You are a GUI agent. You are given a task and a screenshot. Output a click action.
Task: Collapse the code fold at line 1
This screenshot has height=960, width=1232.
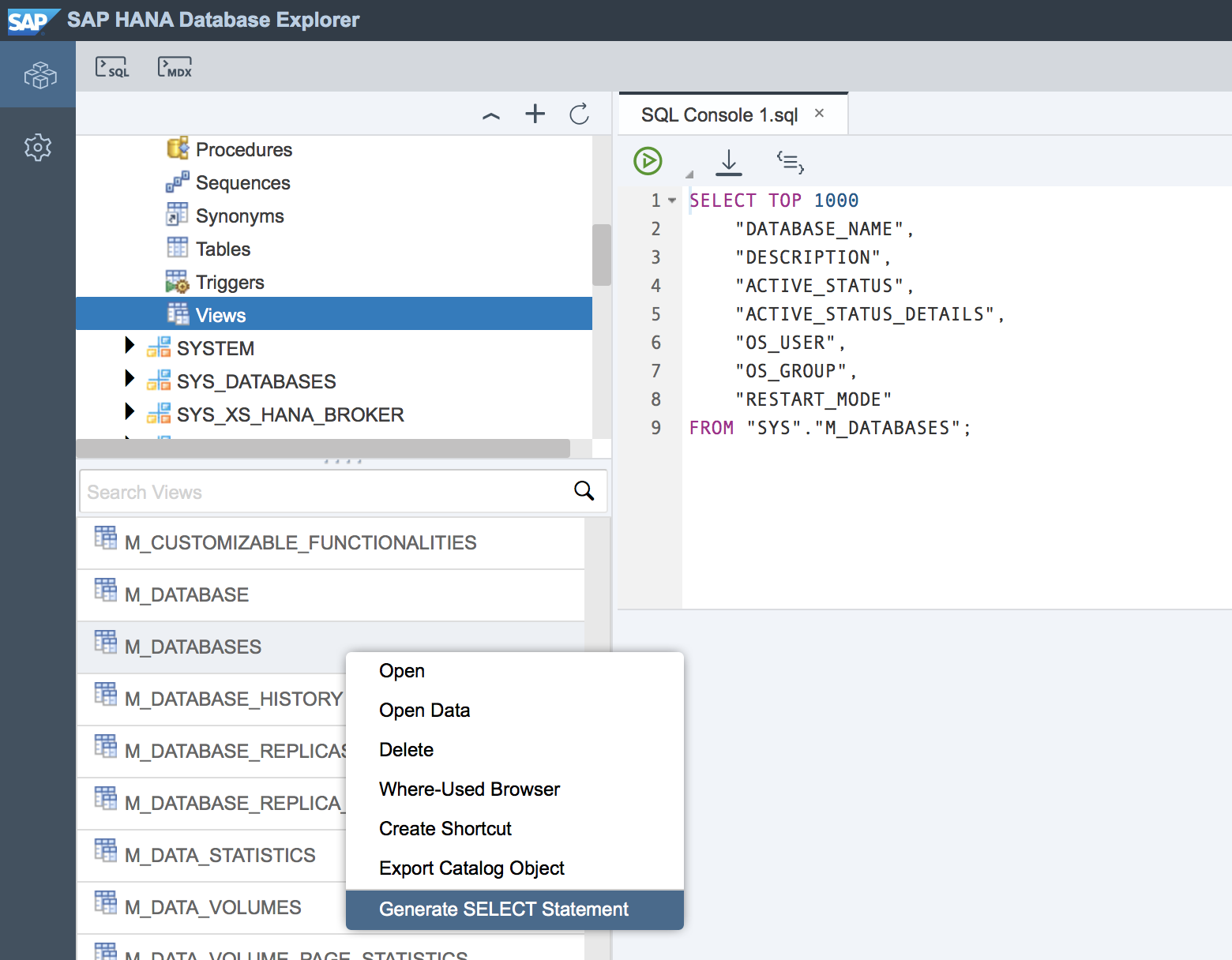point(671,201)
